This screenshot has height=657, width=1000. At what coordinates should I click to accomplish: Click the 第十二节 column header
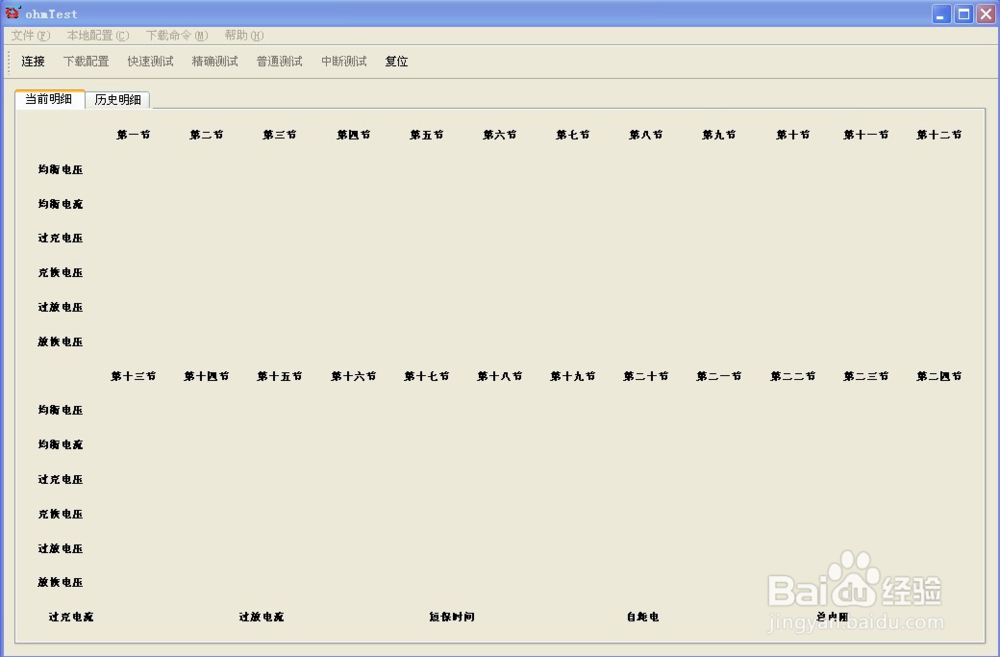(x=939, y=135)
